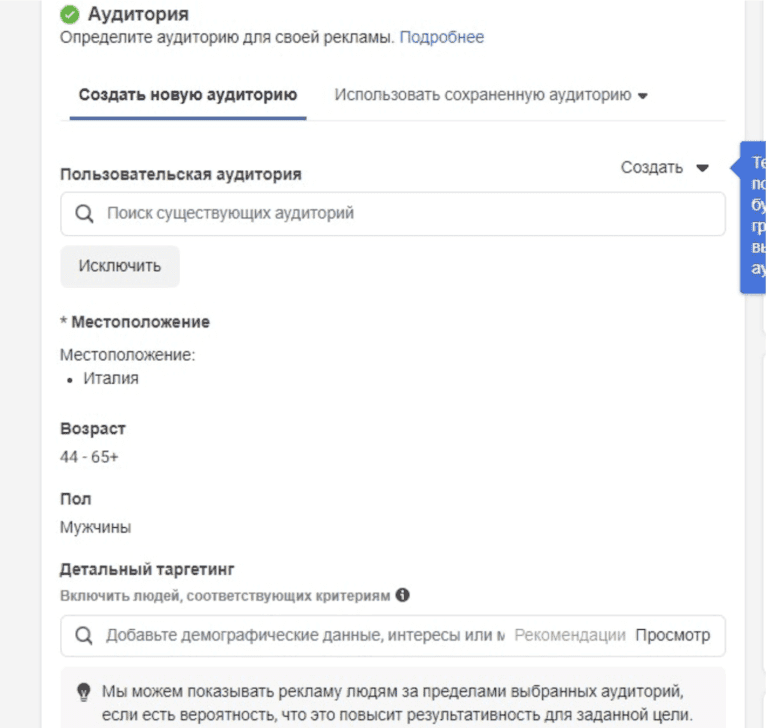The image size is (768, 728).
Task: Click the magnifier icon in existing audiences search
Action: pyautogui.click(x=84, y=214)
